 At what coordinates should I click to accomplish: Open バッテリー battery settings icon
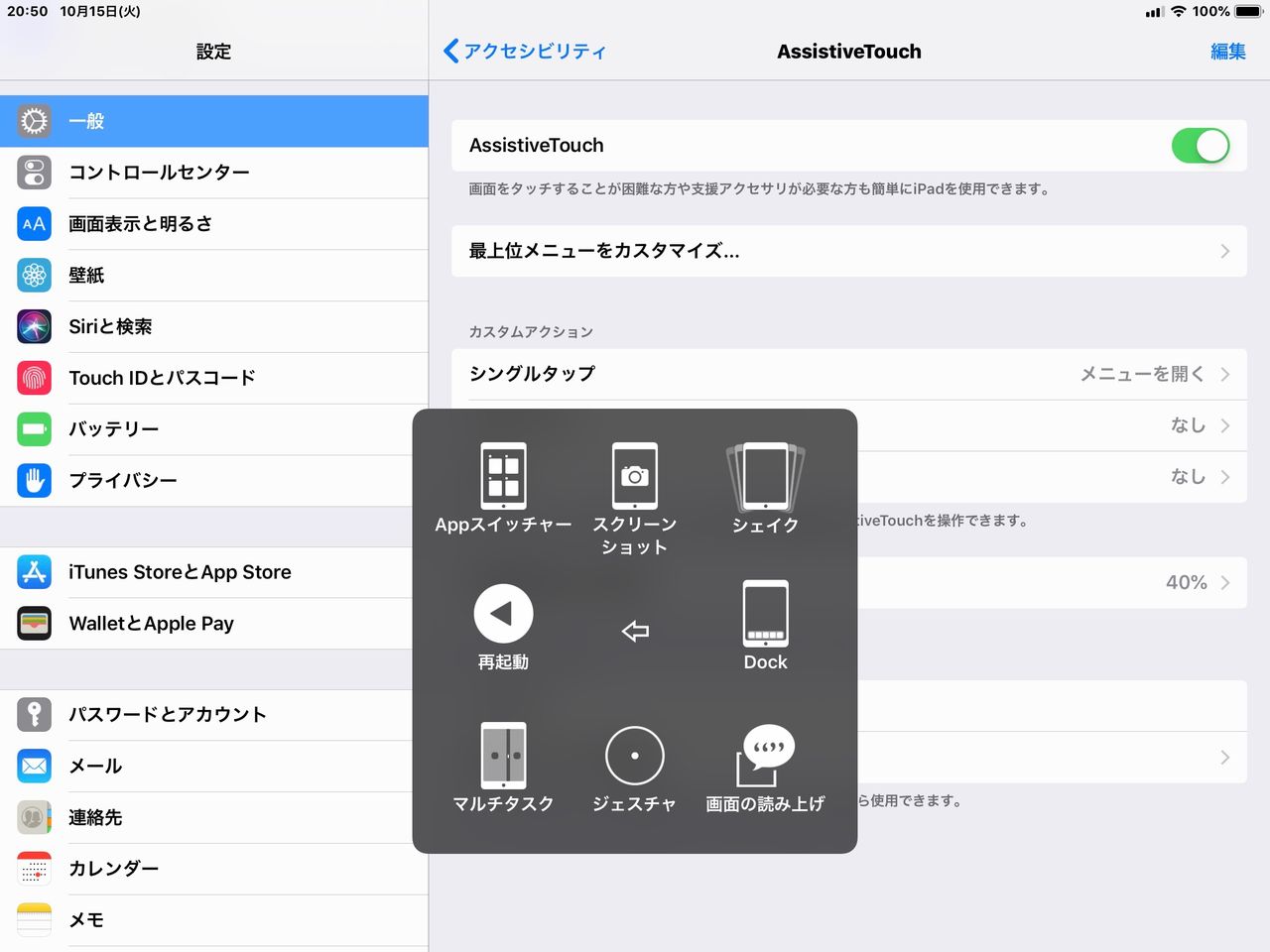coord(35,429)
